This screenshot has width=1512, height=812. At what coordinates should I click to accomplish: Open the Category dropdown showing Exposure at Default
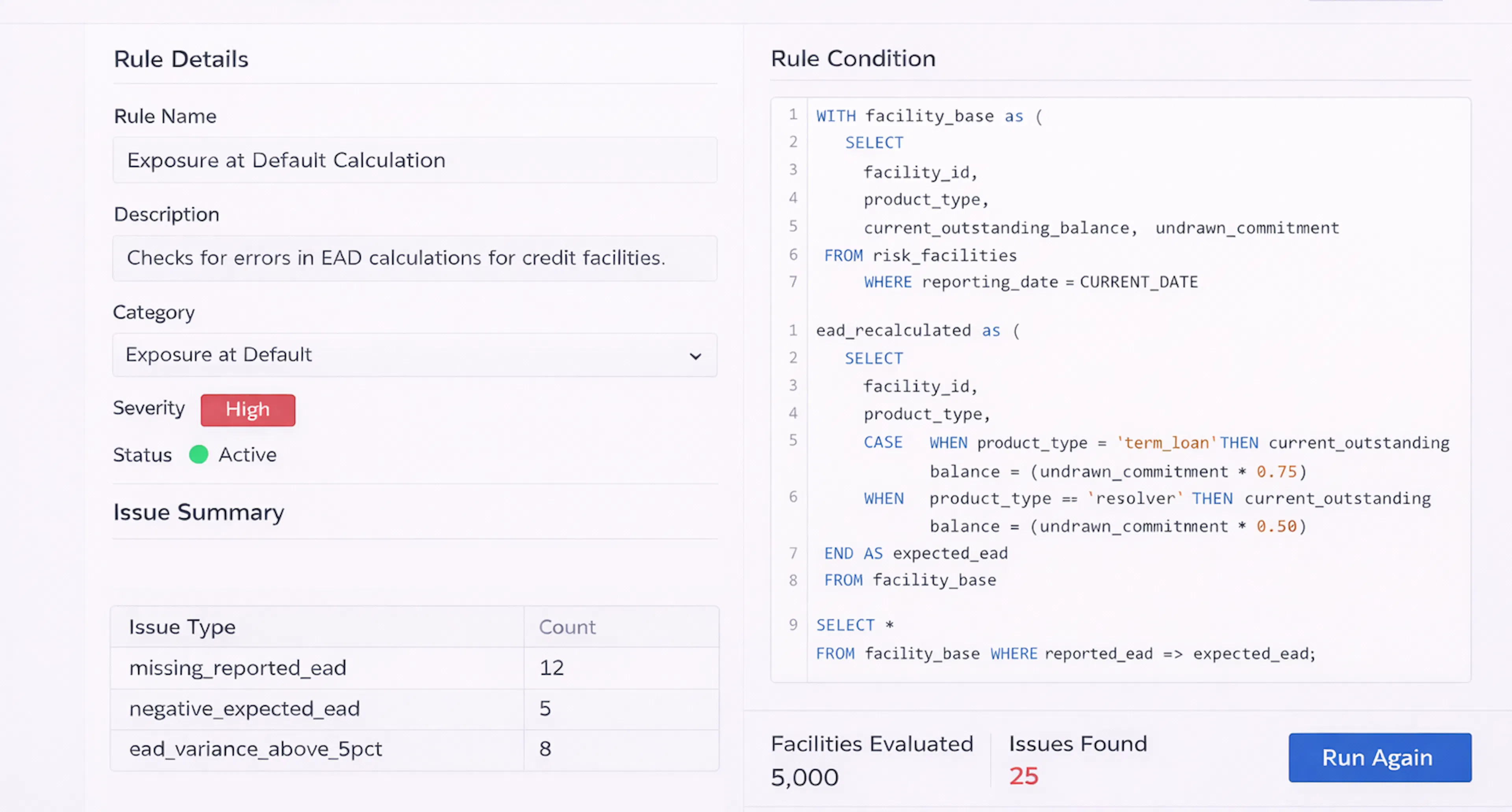[x=414, y=355]
